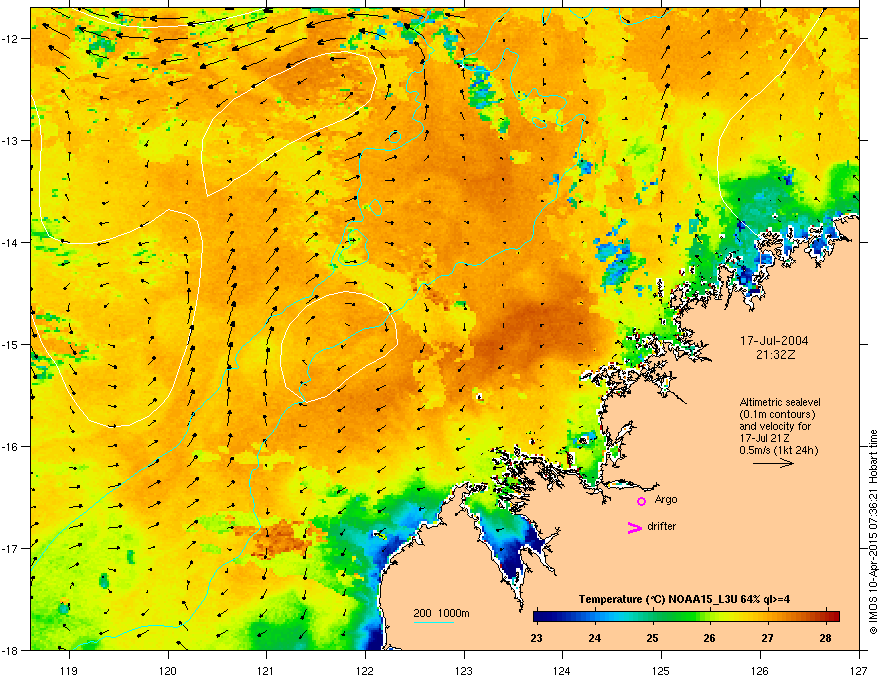This screenshot has width=880, height=680.
Task: Click the latitude axis label -15
Action: click(x=11, y=344)
